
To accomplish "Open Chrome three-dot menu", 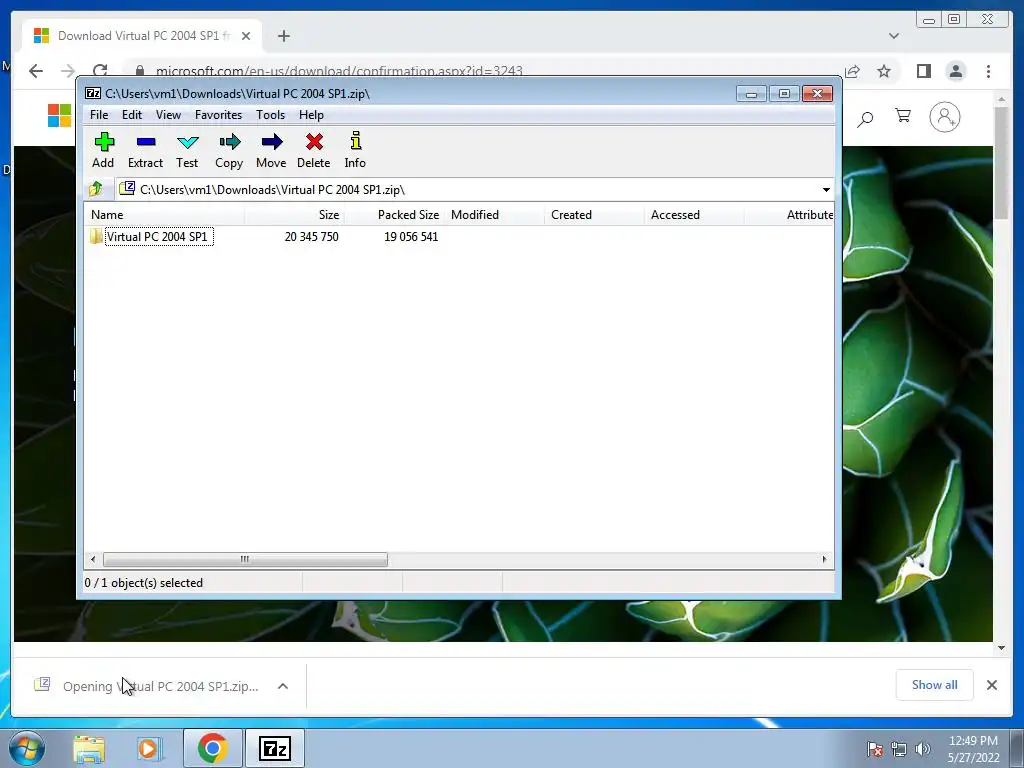I will click(988, 71).
